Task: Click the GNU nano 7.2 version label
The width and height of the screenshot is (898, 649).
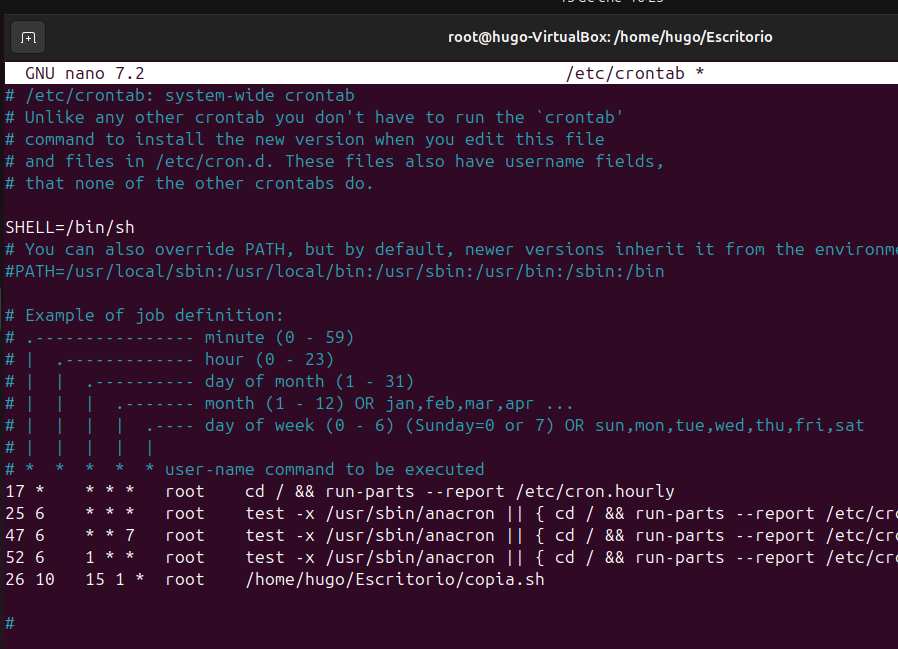Action: point(85,74)
